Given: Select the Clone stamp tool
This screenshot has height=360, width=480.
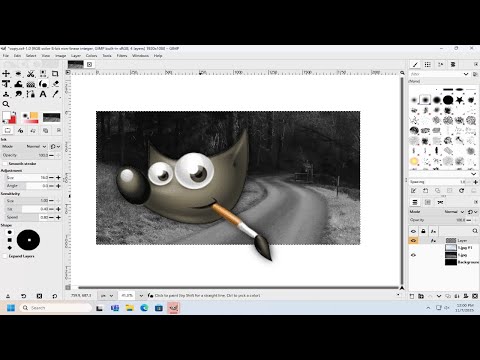Looking at the screenshot, I should click(x=6, y=94).
